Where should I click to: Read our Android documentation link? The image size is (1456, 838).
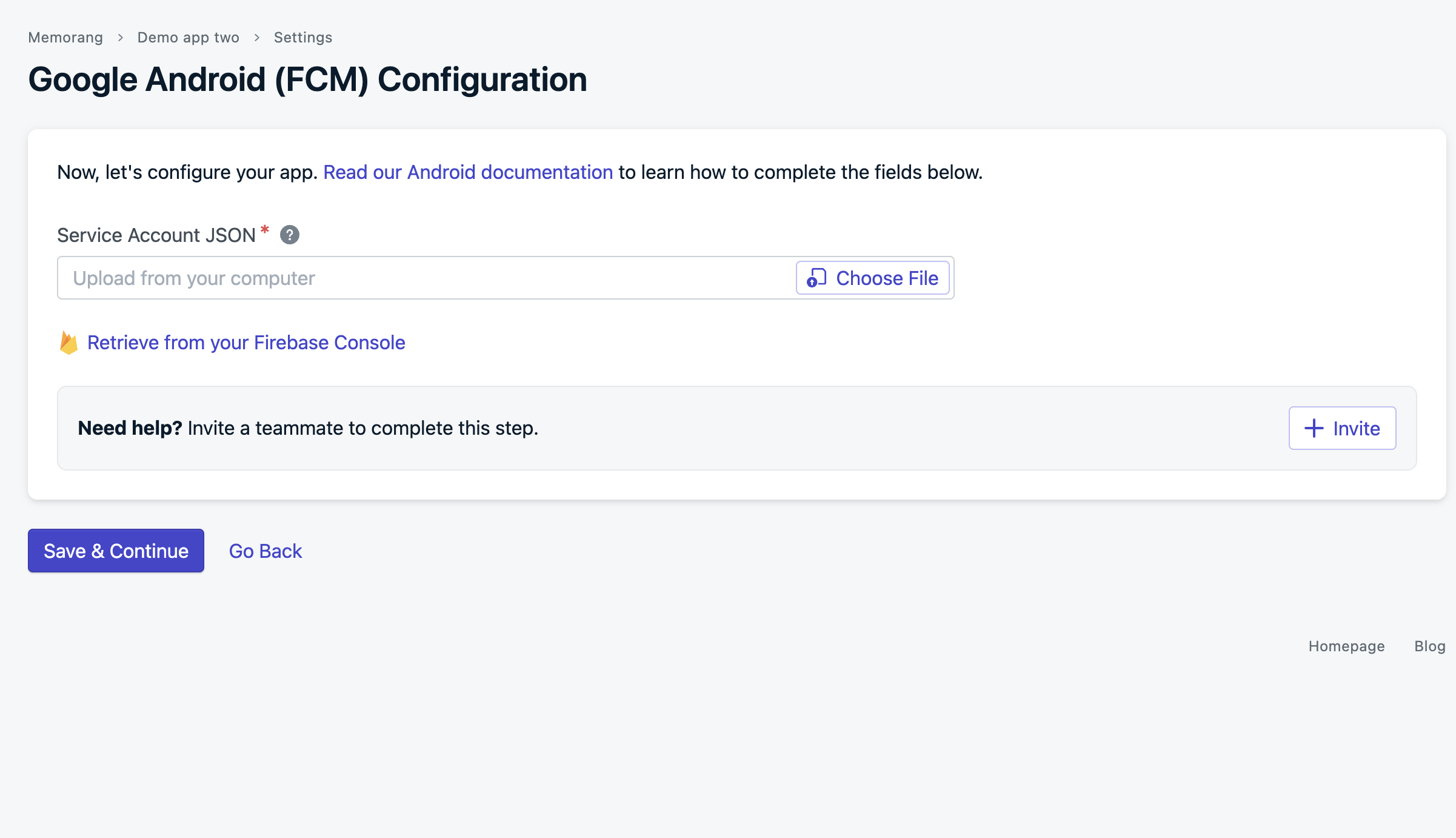468,172
